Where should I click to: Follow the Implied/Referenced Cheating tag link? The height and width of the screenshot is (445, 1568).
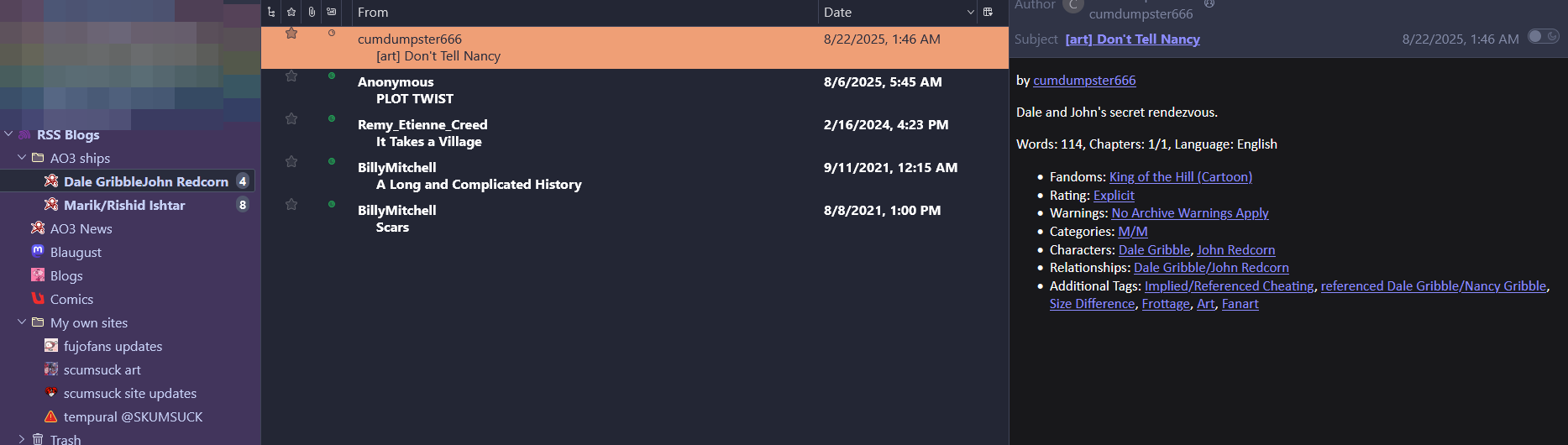(1229, 286)
